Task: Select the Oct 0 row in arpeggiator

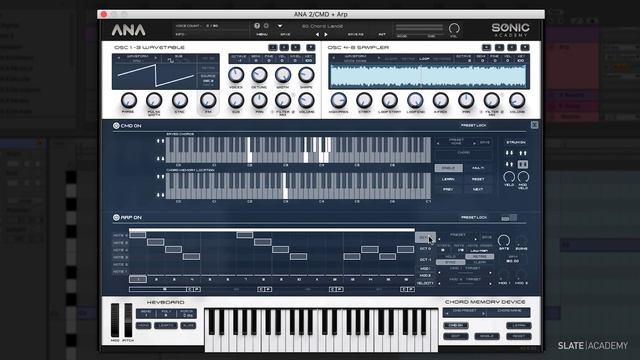Action: [425, 249]
